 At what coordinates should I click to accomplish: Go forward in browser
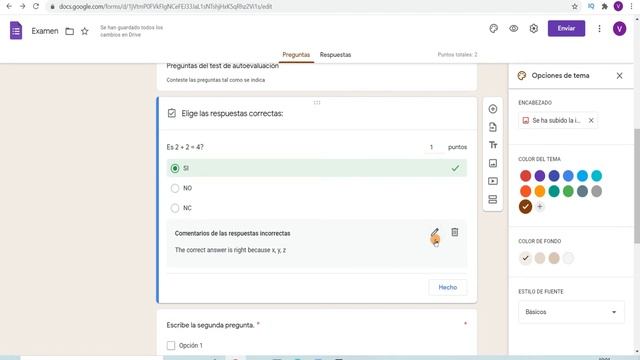22,6
